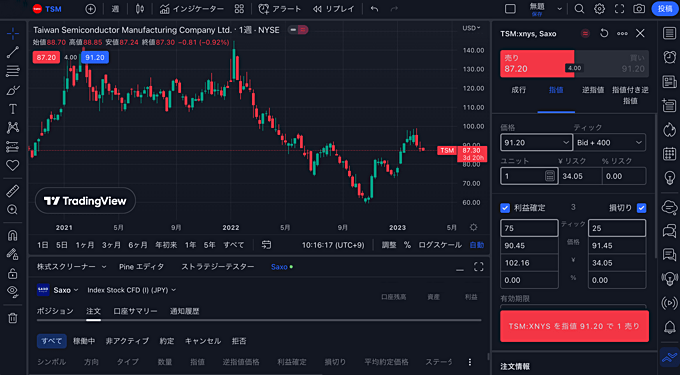Switch to 逆指値 stop order tab
Screen dimensions: 680x375
pyautogui.click(x=593, y=90)
